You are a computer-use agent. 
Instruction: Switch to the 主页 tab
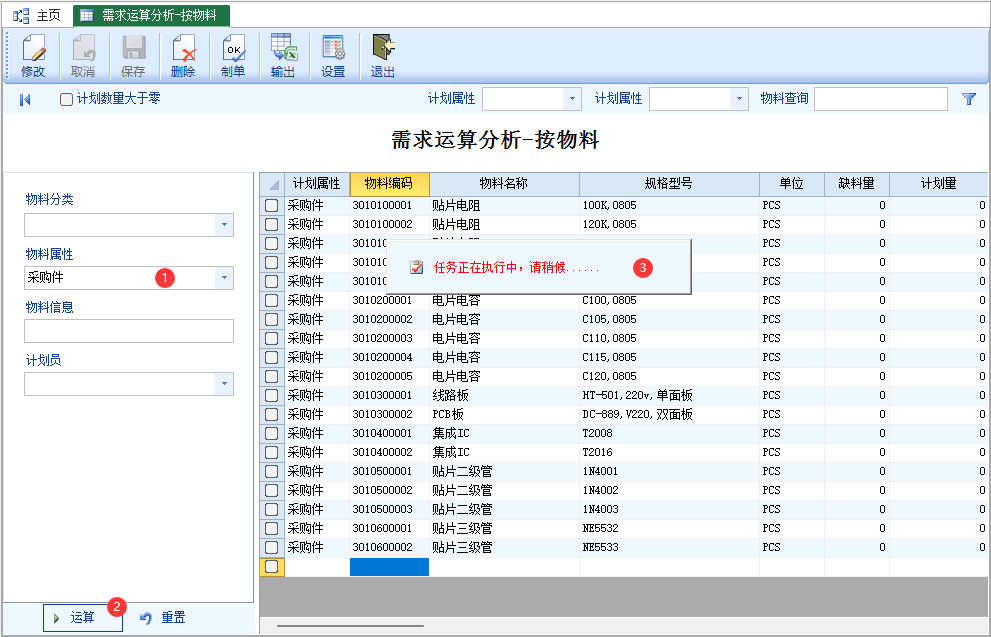coord(37,15)
